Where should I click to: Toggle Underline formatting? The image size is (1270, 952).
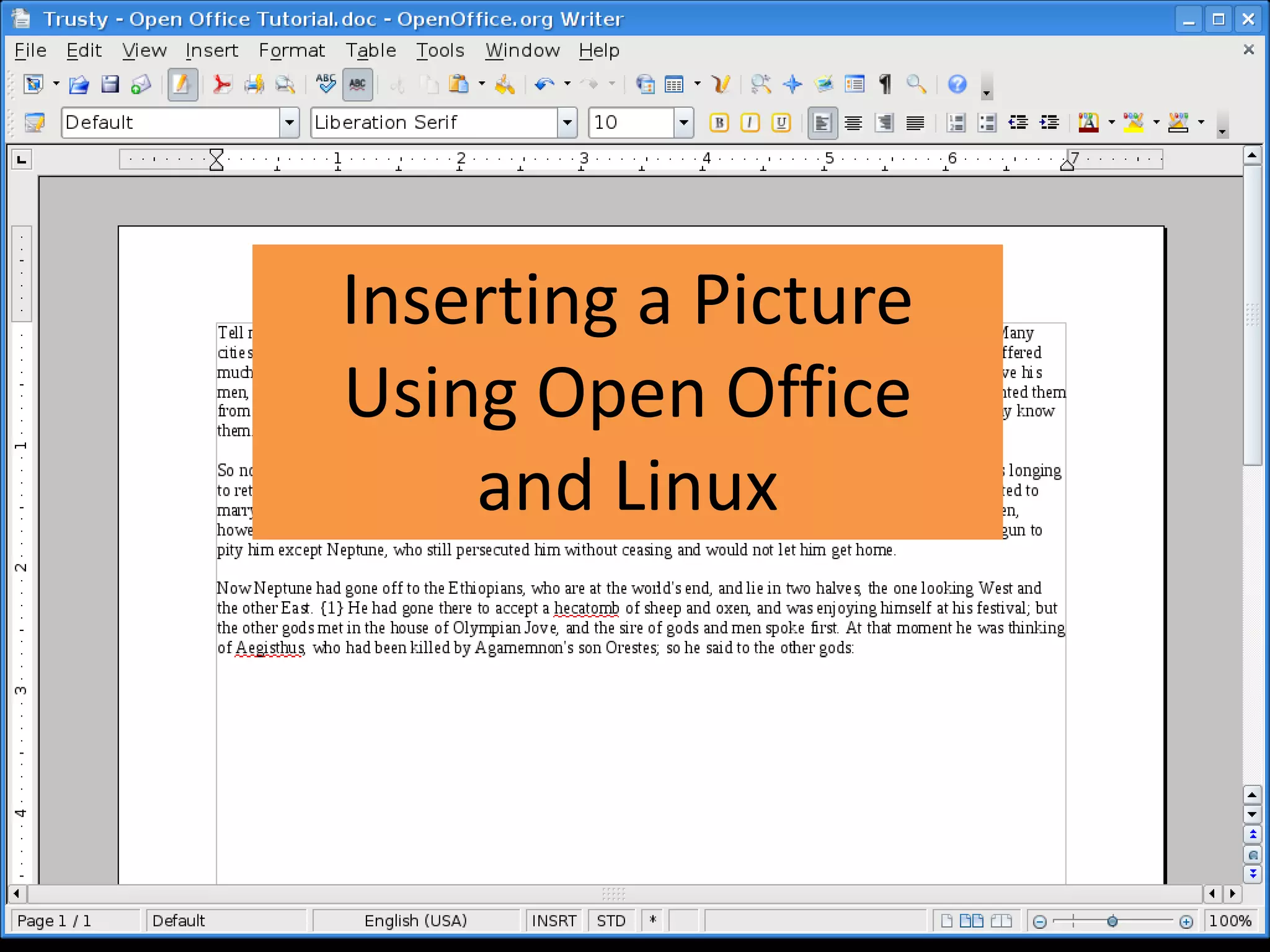point(781,122)
